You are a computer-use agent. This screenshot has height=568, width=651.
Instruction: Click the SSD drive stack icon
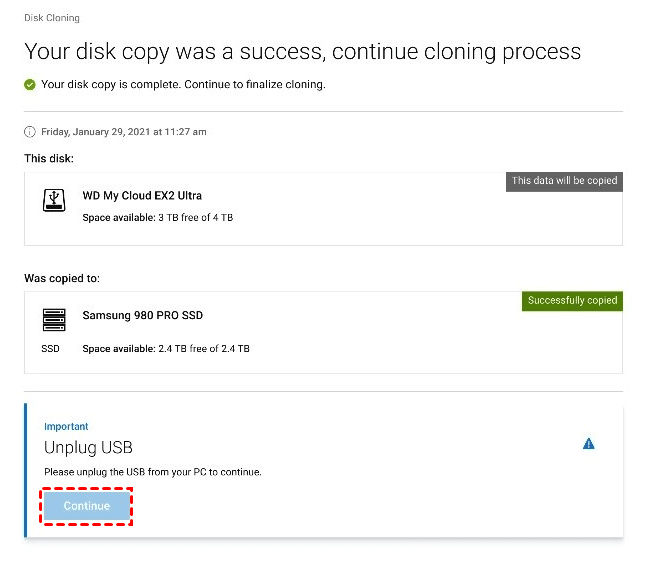click(53, 320)
